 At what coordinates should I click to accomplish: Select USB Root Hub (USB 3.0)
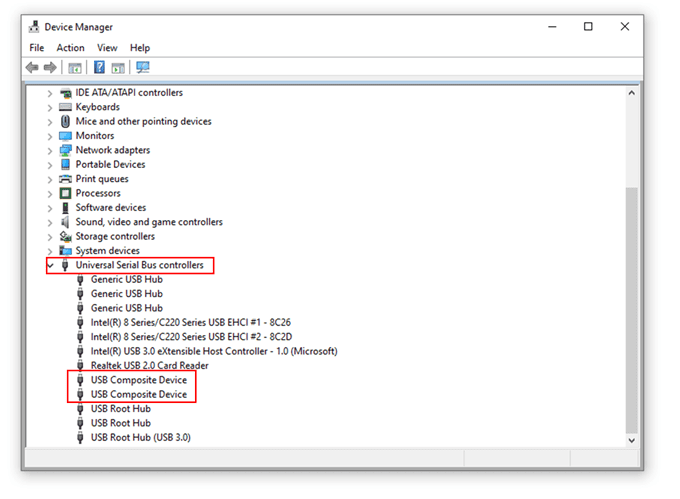[140, 437]
